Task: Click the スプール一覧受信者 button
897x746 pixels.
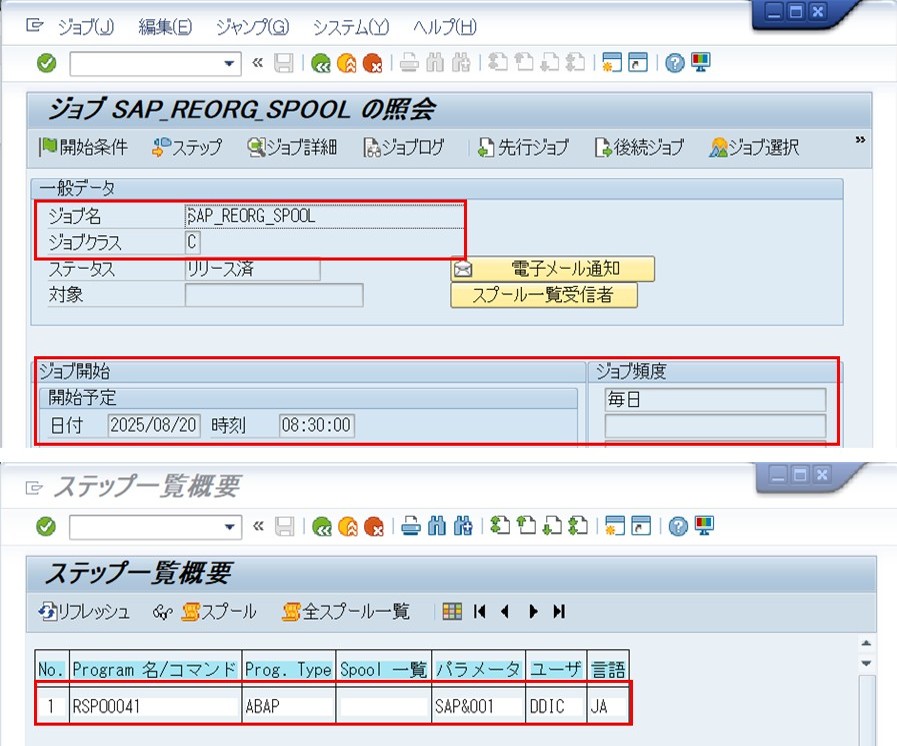Action: 544,295
